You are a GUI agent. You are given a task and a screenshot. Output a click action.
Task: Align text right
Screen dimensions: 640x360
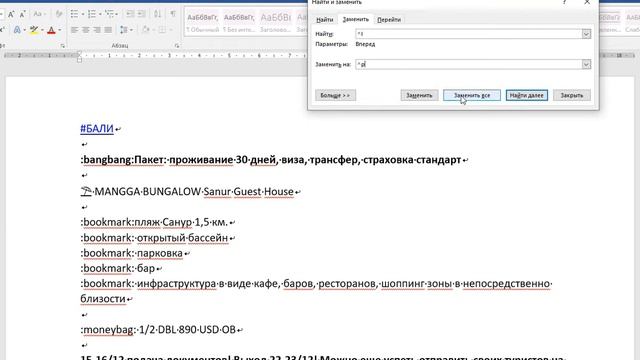97,30
